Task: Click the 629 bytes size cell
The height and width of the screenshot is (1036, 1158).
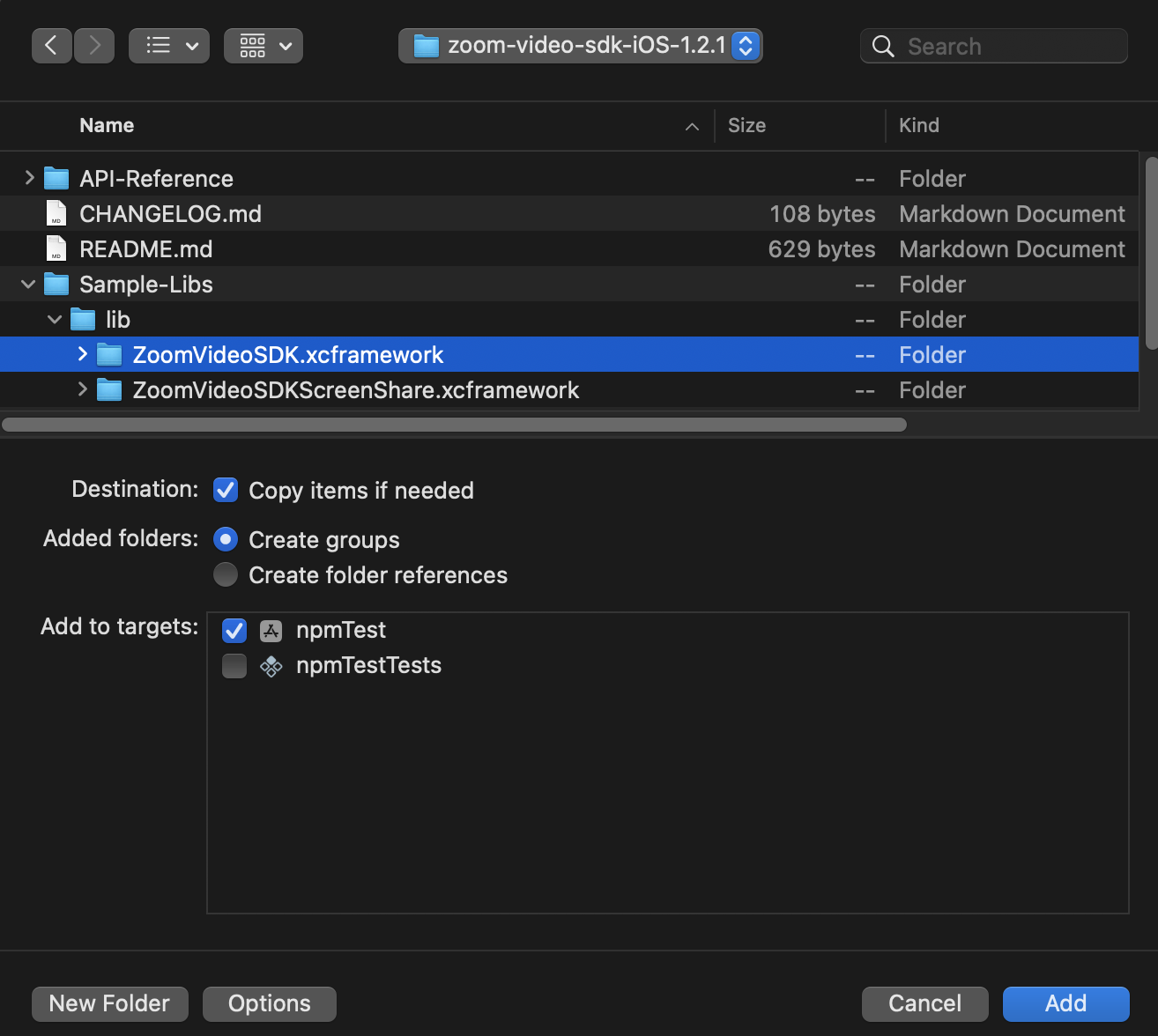Action: [x=821, y=249]
